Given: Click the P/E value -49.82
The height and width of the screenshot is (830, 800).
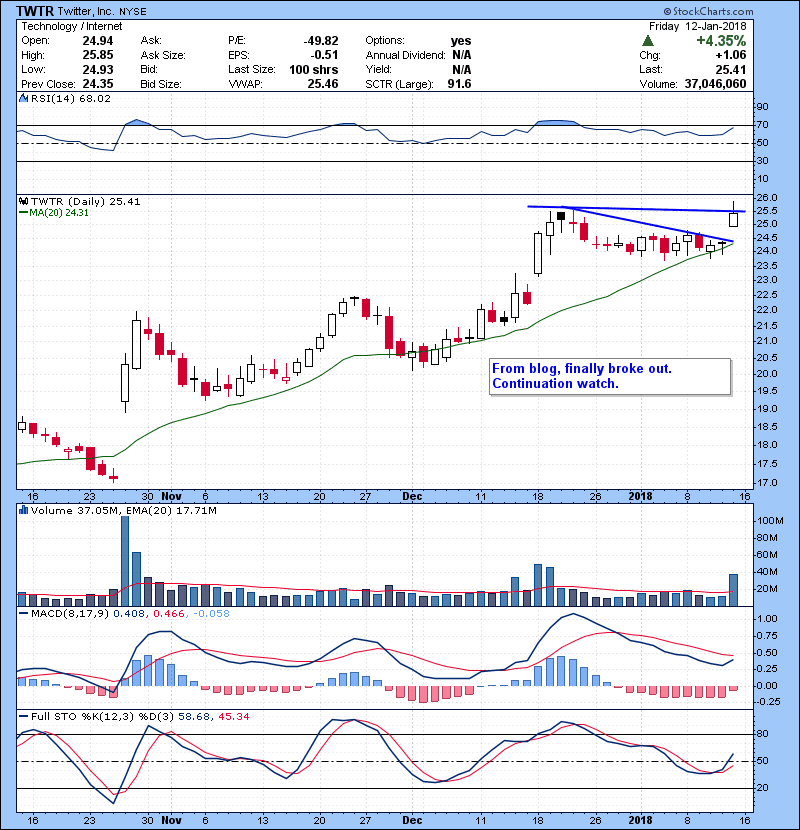Looking at the screenshot, I should [x=321, y=41].
